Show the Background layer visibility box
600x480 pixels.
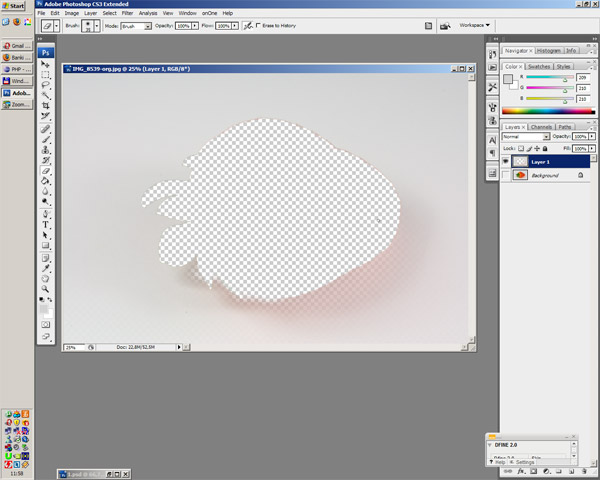tap(507, 175)
